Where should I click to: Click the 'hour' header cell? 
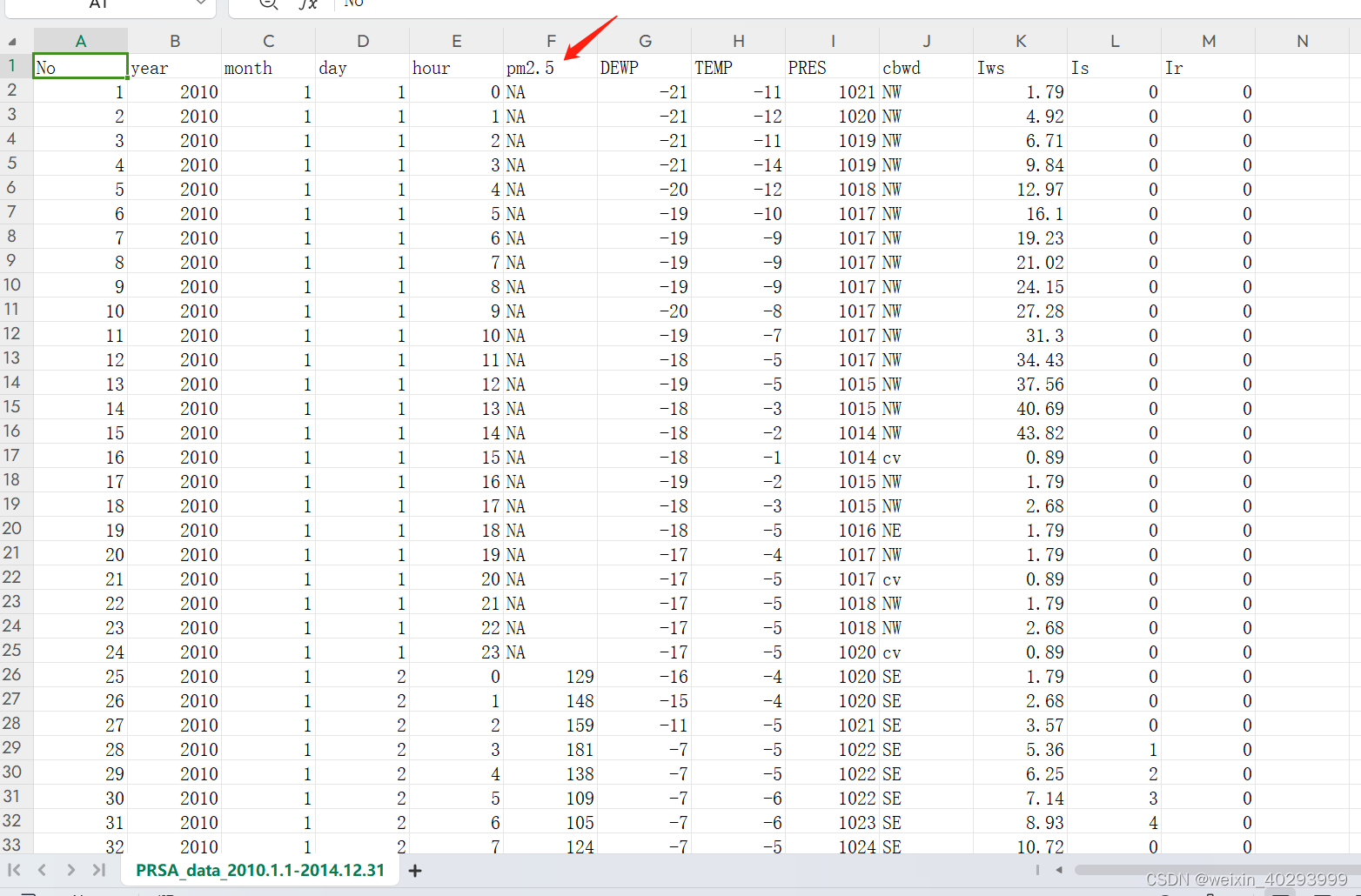pos(457,67)
